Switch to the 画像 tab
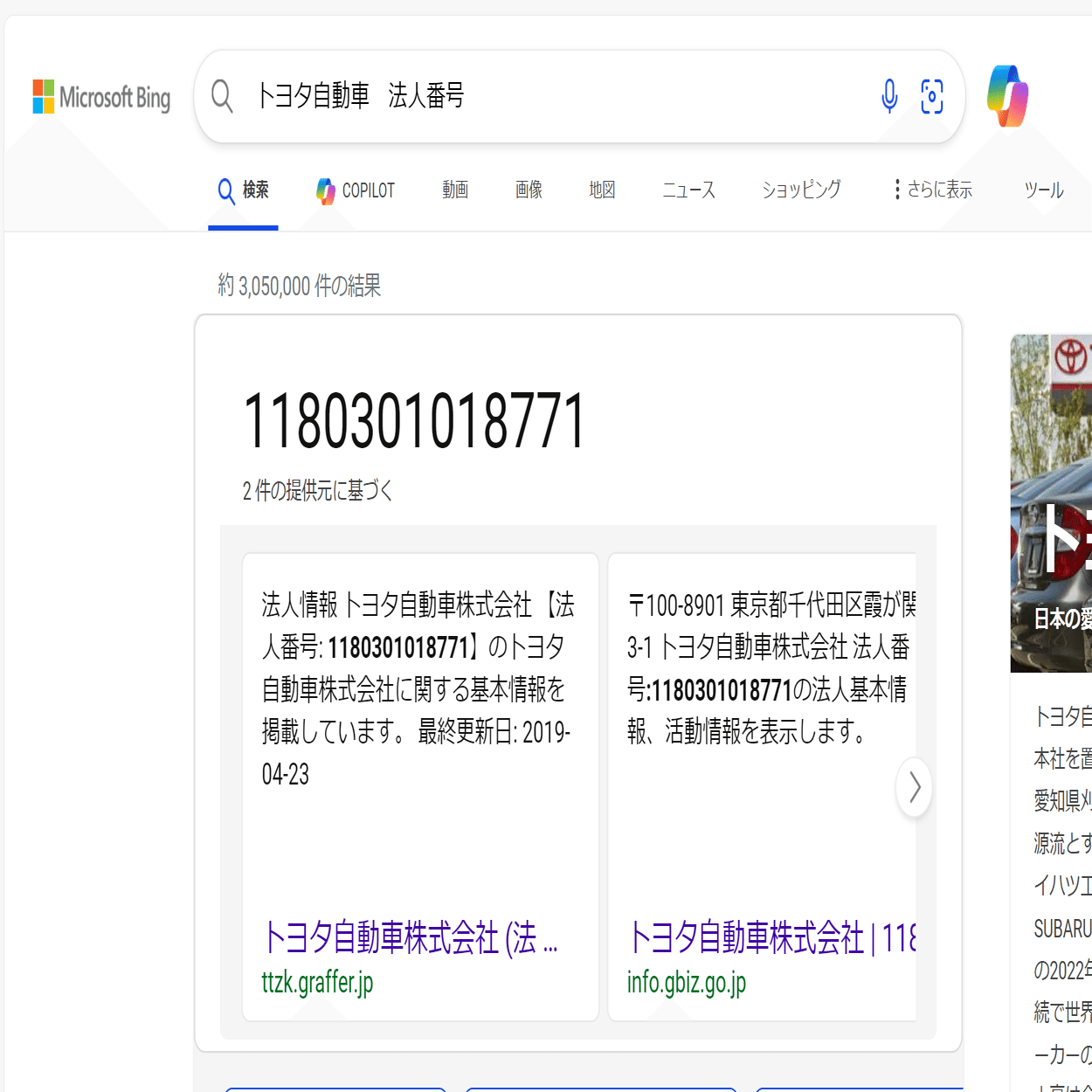This screenshot has width=1092, height=1092. (529, 190)
